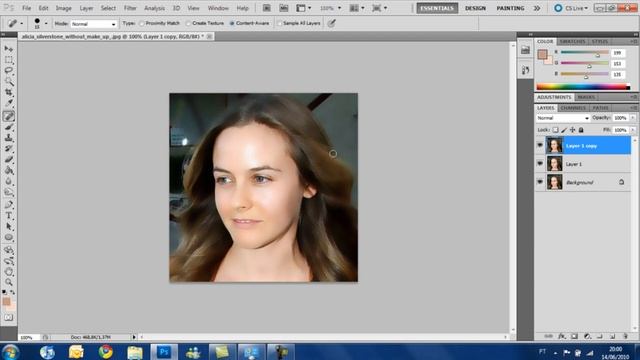
Task: Select the 3D Object Rotate tool
Action: [x=9, y=250]
